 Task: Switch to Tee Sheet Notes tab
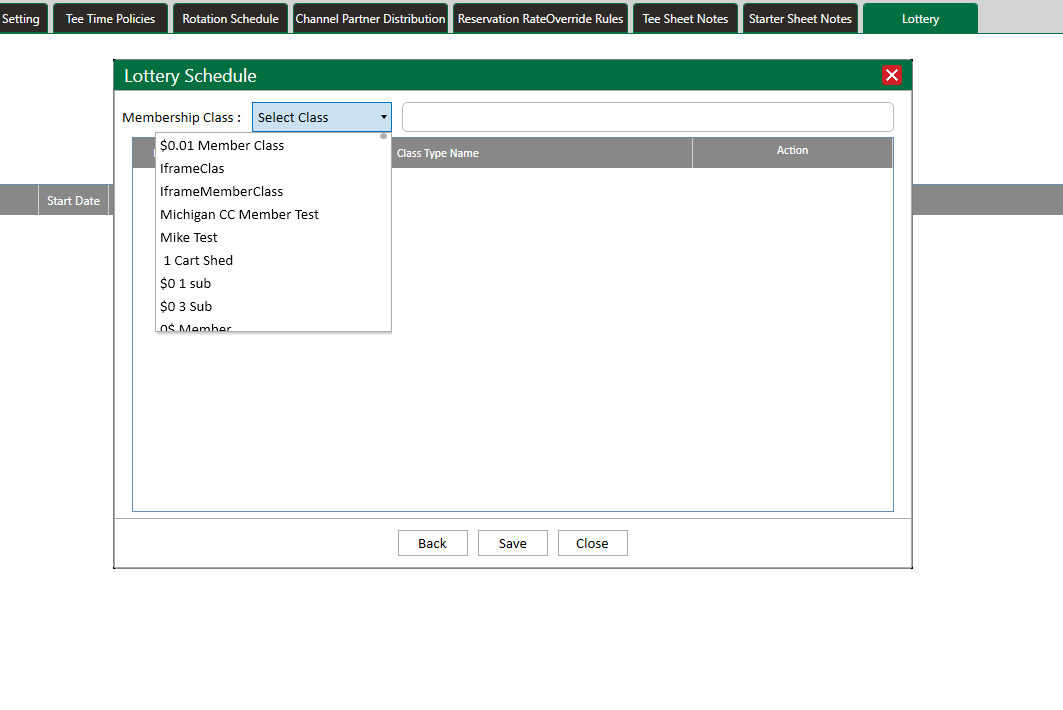point(685,18)
